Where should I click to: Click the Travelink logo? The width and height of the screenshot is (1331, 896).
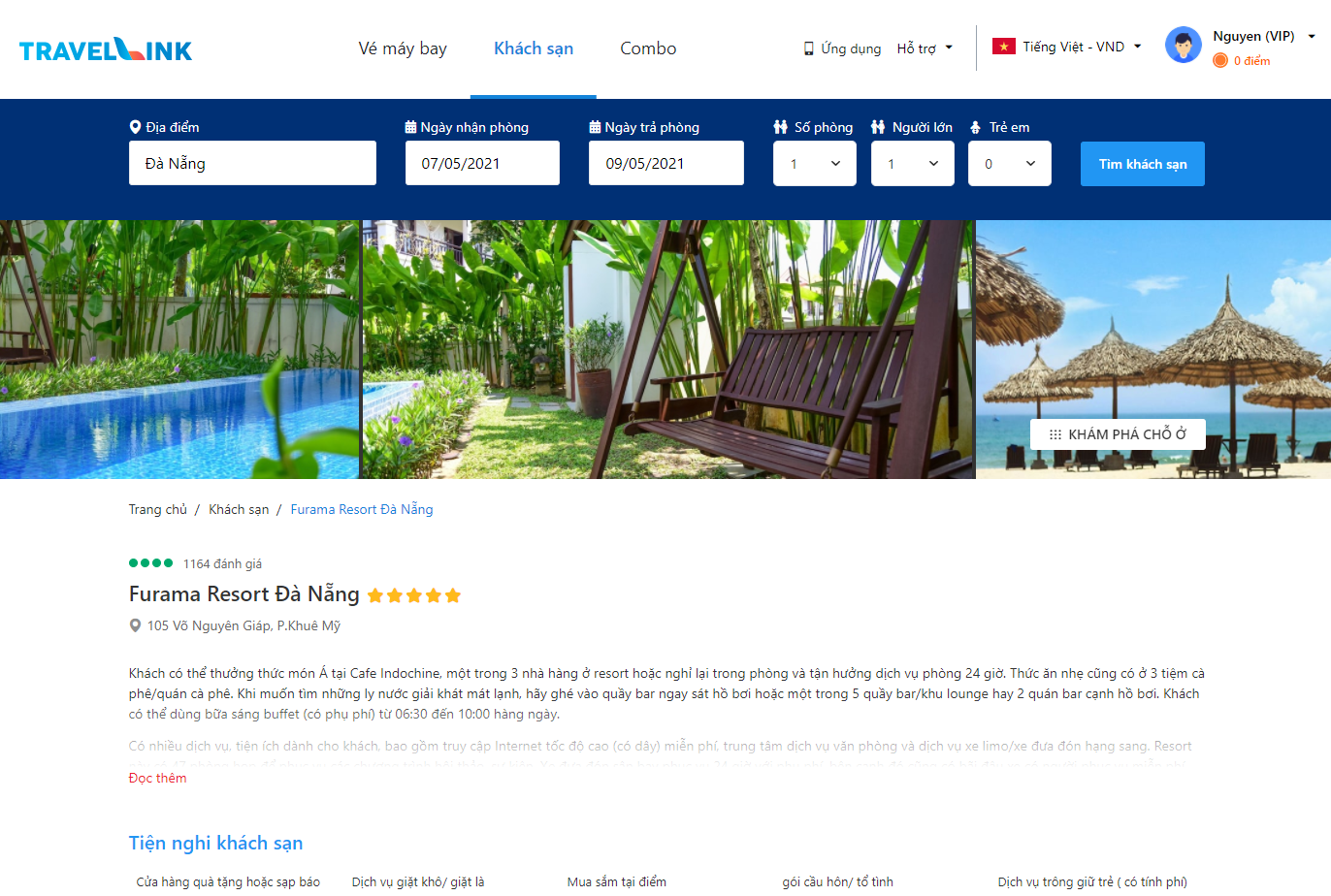[106, 49]
